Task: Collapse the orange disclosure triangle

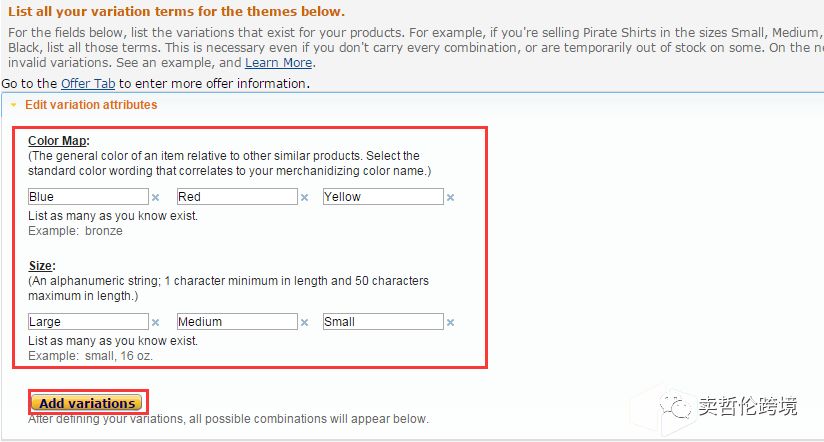Action: [14, 105]
